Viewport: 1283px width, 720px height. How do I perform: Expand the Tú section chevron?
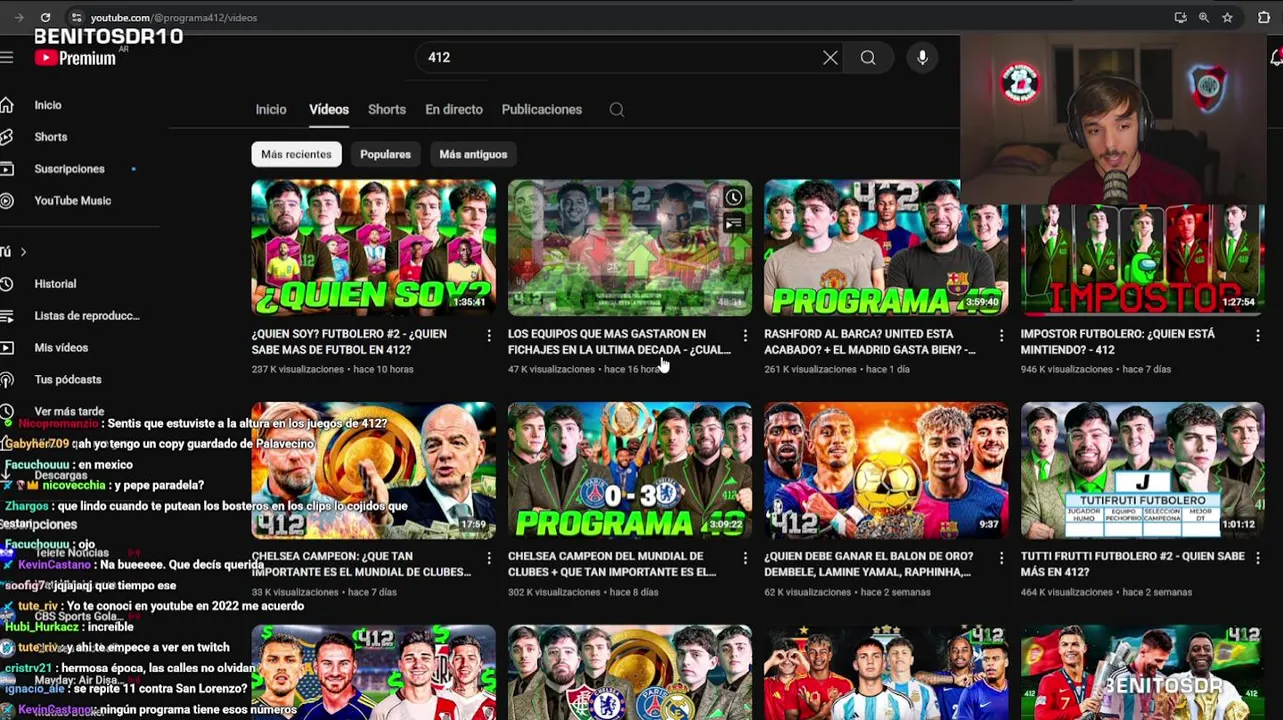(23, 252)
